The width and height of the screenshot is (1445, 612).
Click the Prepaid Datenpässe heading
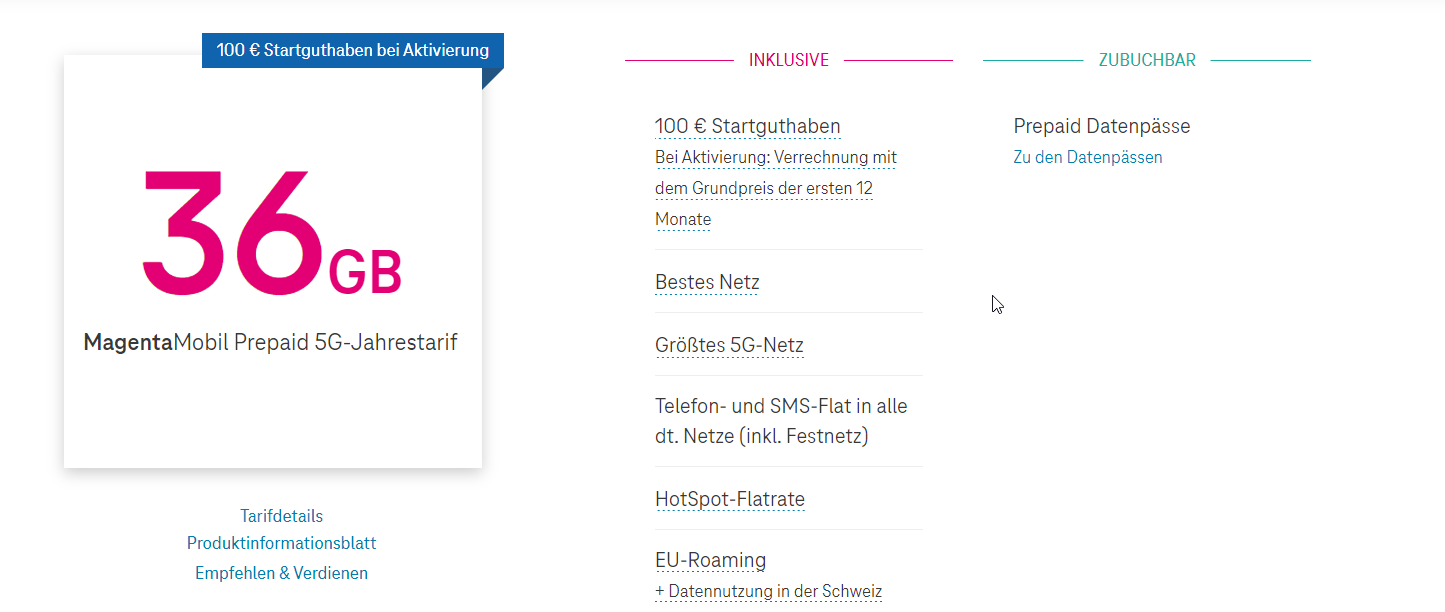click(1101, 126)
